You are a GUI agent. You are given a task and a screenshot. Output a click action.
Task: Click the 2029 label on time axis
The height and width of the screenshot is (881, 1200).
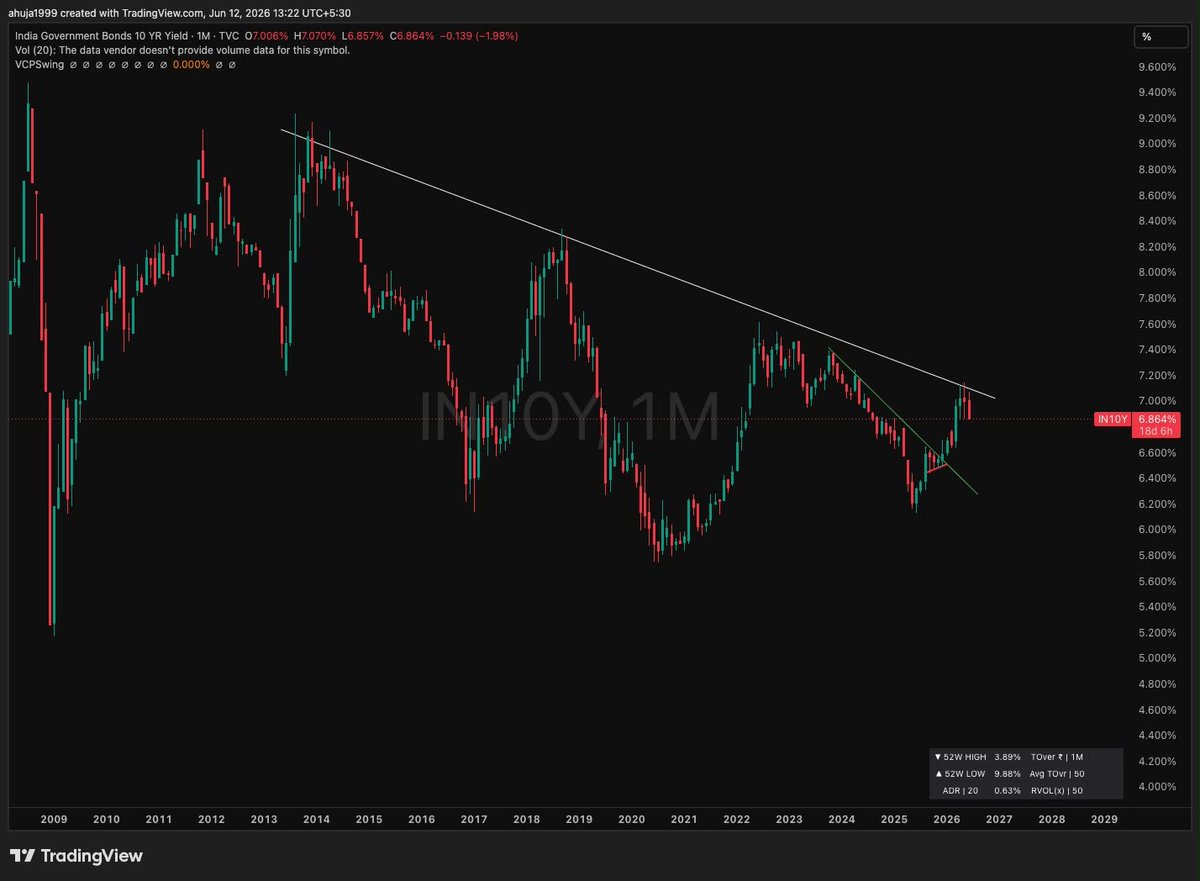click(x=1104, y=819)
